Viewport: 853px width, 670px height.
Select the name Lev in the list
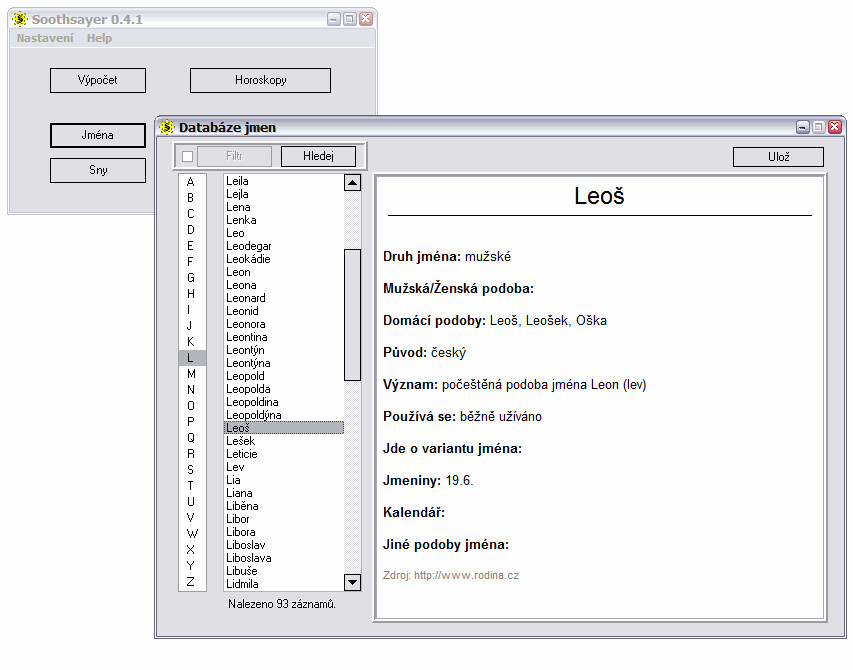tap(284, 467)
